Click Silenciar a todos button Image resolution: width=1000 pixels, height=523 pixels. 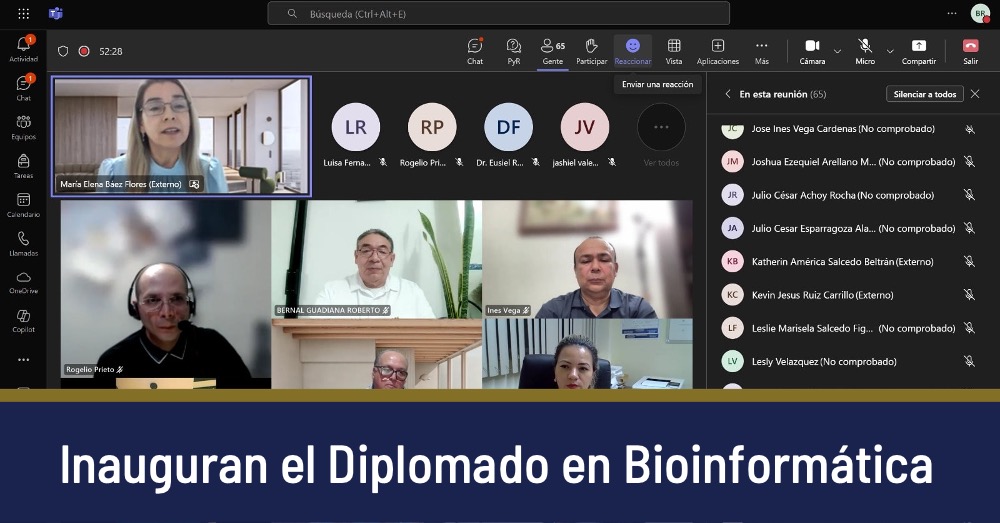[x=924, y=94]
